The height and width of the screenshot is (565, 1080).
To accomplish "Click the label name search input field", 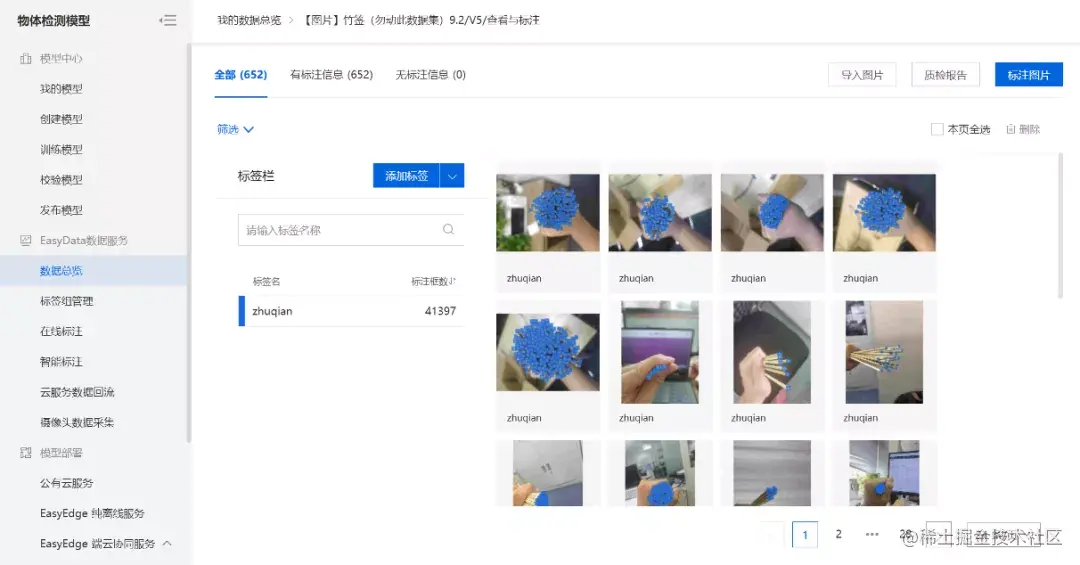I will pyautogui.click(x=351, y=229).
